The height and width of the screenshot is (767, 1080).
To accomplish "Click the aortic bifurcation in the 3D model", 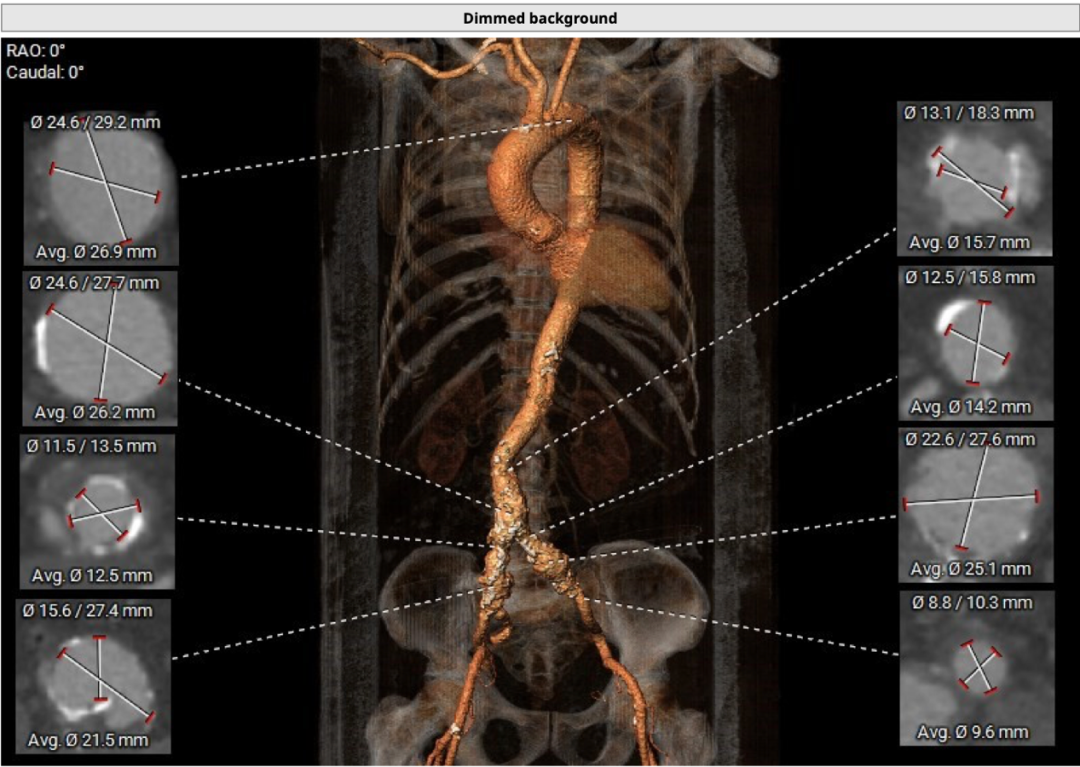I will tap(511, 530).
